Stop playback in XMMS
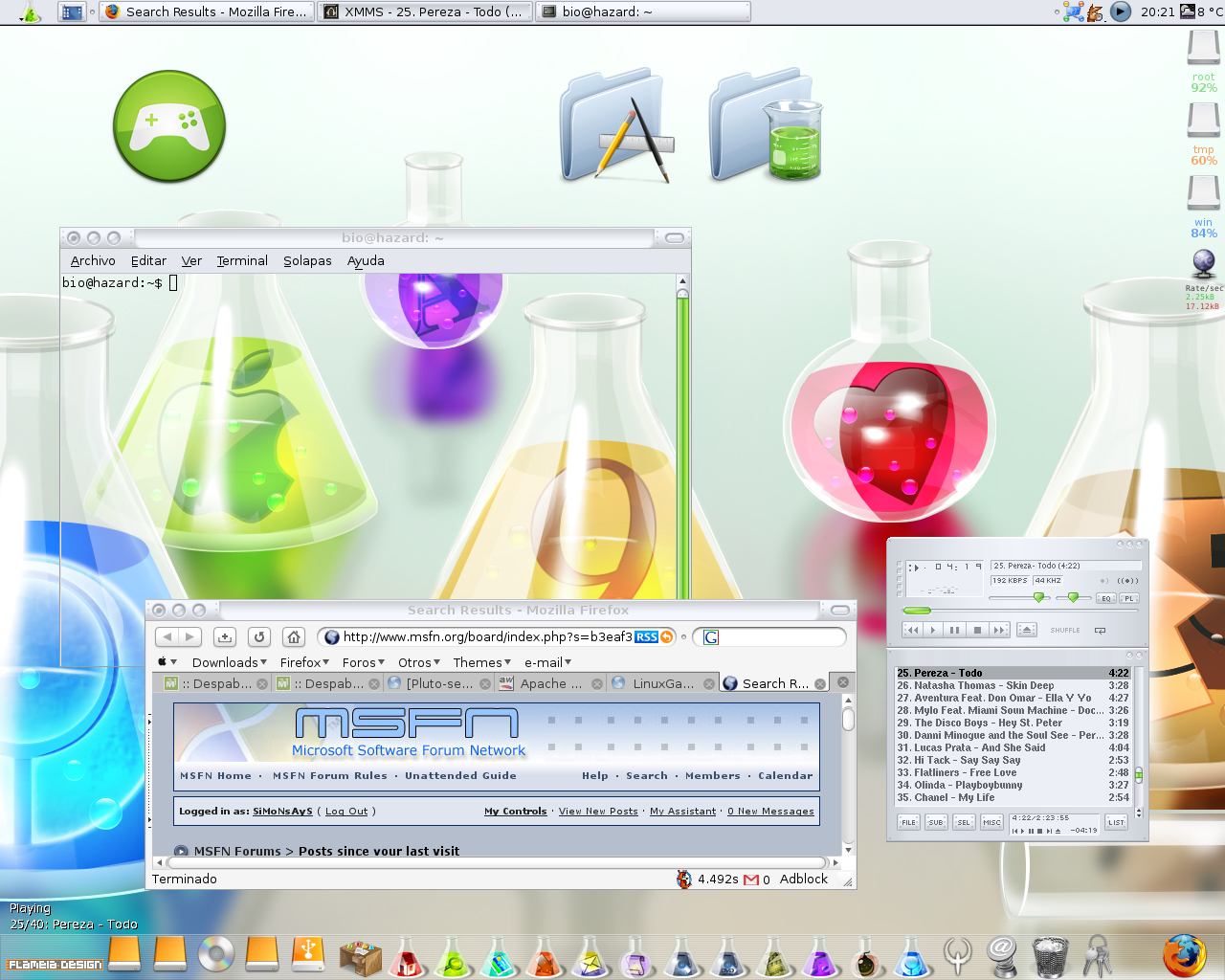This screenshot has width=1225, height=980. click(x=977, y=630)
